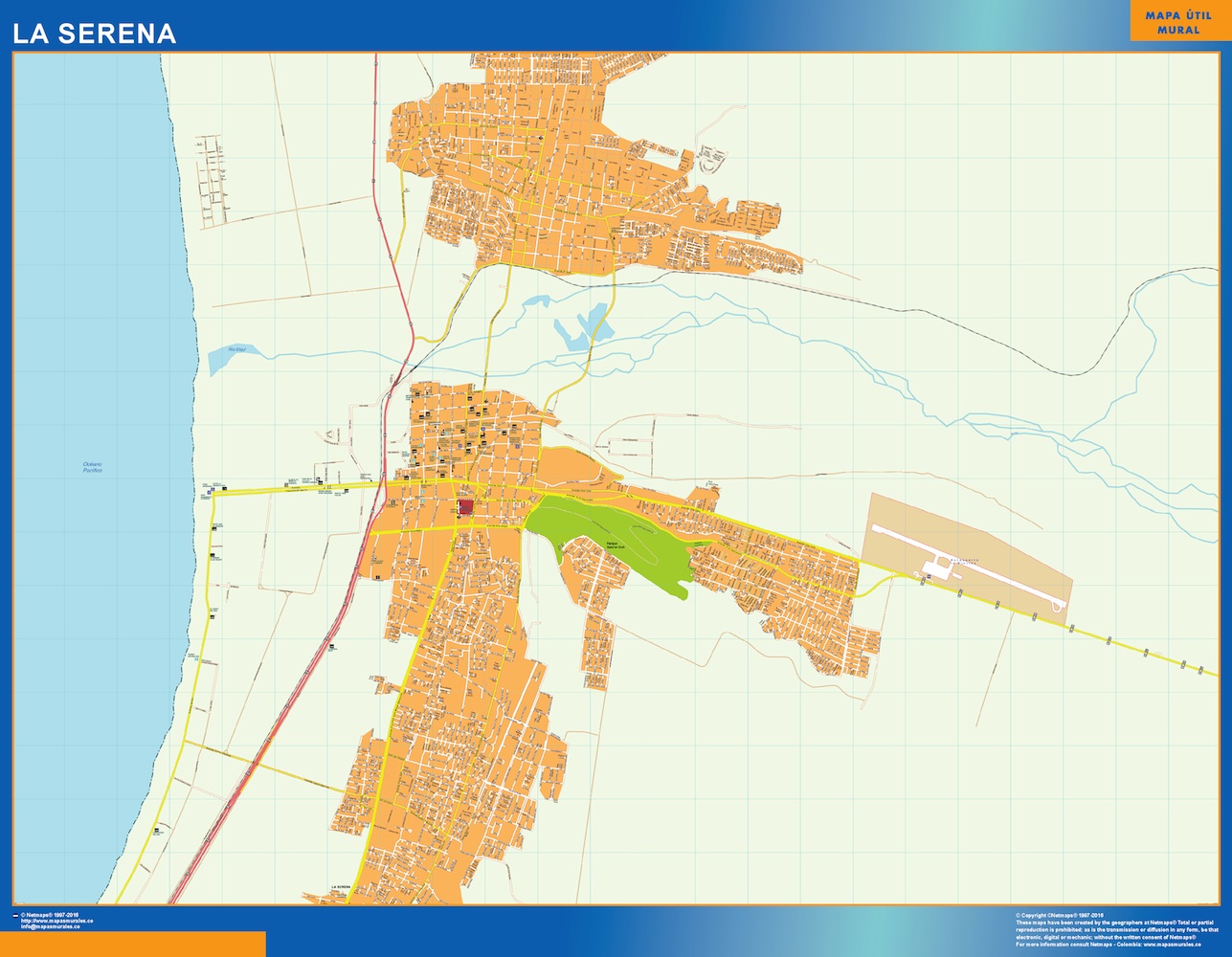Click the last route shield on the eastern highway

click(x=1183, y=662)
